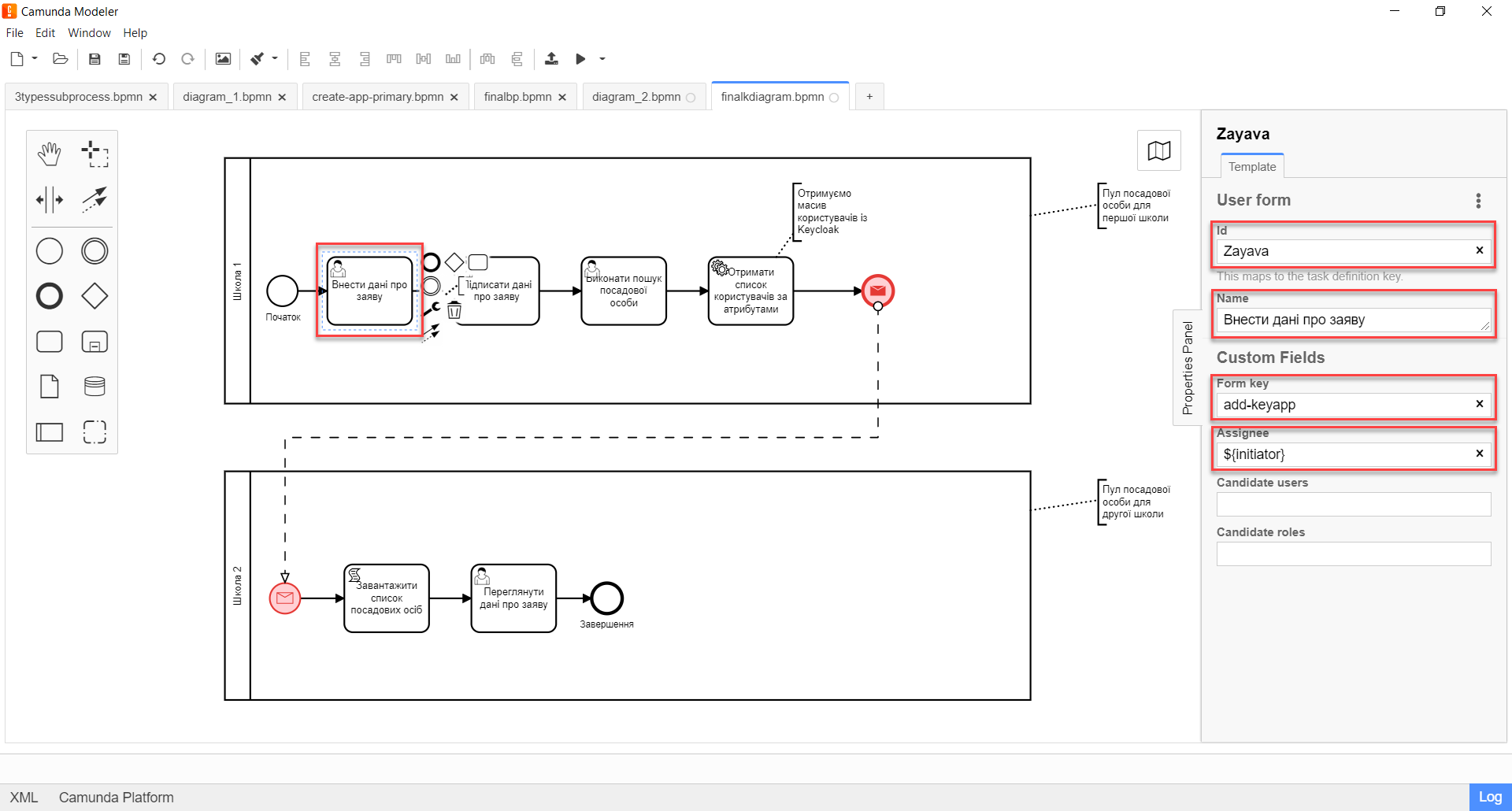
Task: Pick start event from palette
Action: coord(50,251)
